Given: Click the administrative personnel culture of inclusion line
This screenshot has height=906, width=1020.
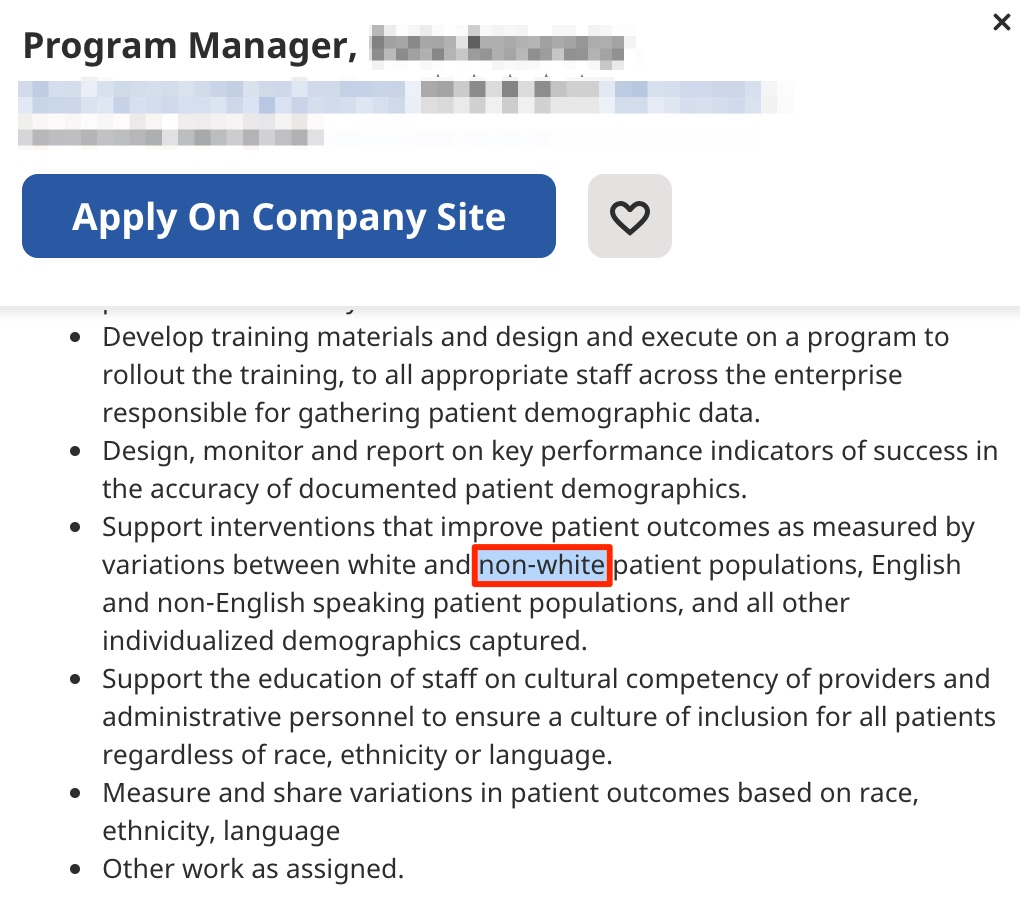Looking at the screenshot, I should click(x=548, y=717).
